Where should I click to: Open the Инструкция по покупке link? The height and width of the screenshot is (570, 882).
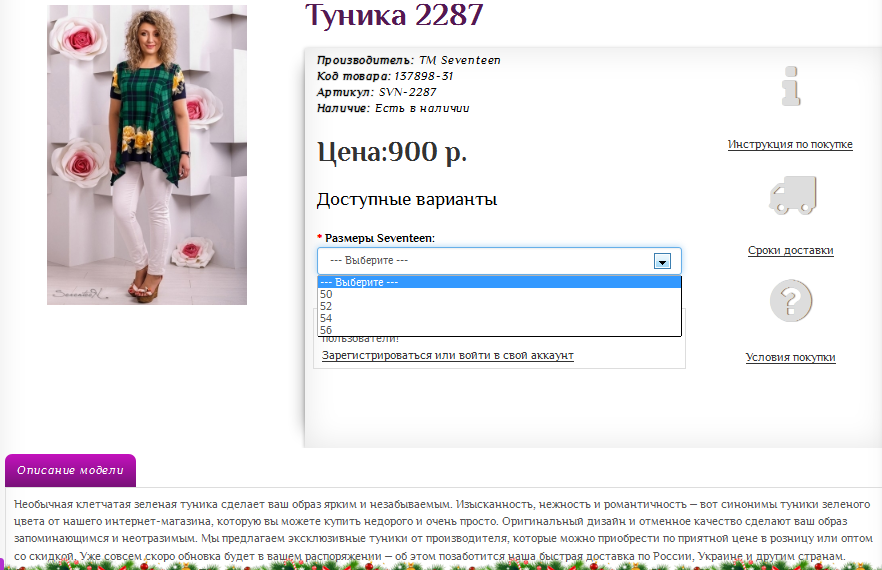[x=790, y=145]
